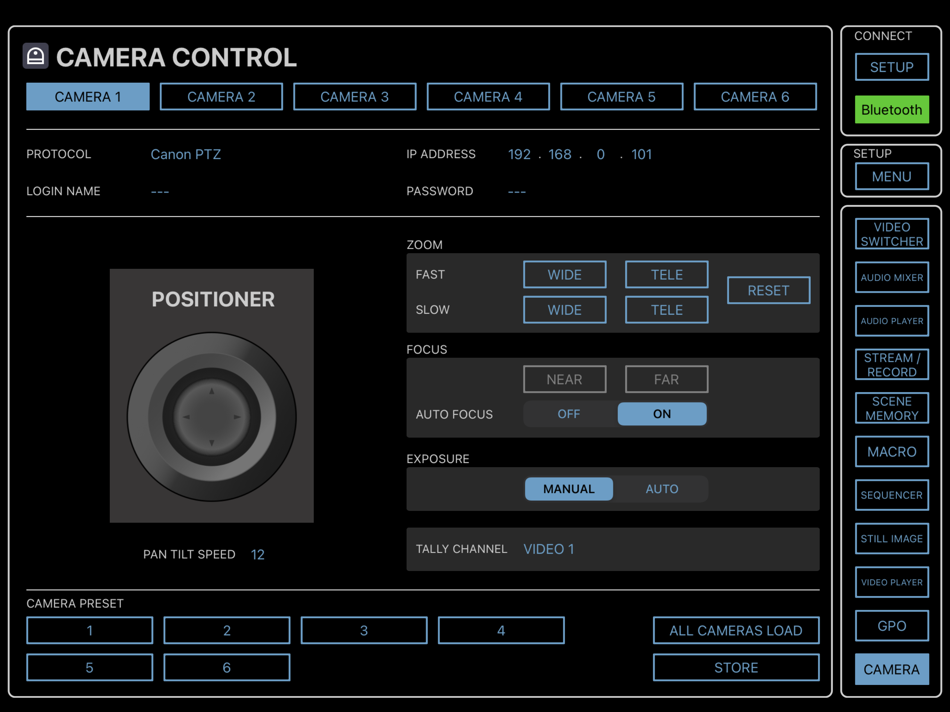Edit the password field
The image size is (950, 712).
click(517, 191)
